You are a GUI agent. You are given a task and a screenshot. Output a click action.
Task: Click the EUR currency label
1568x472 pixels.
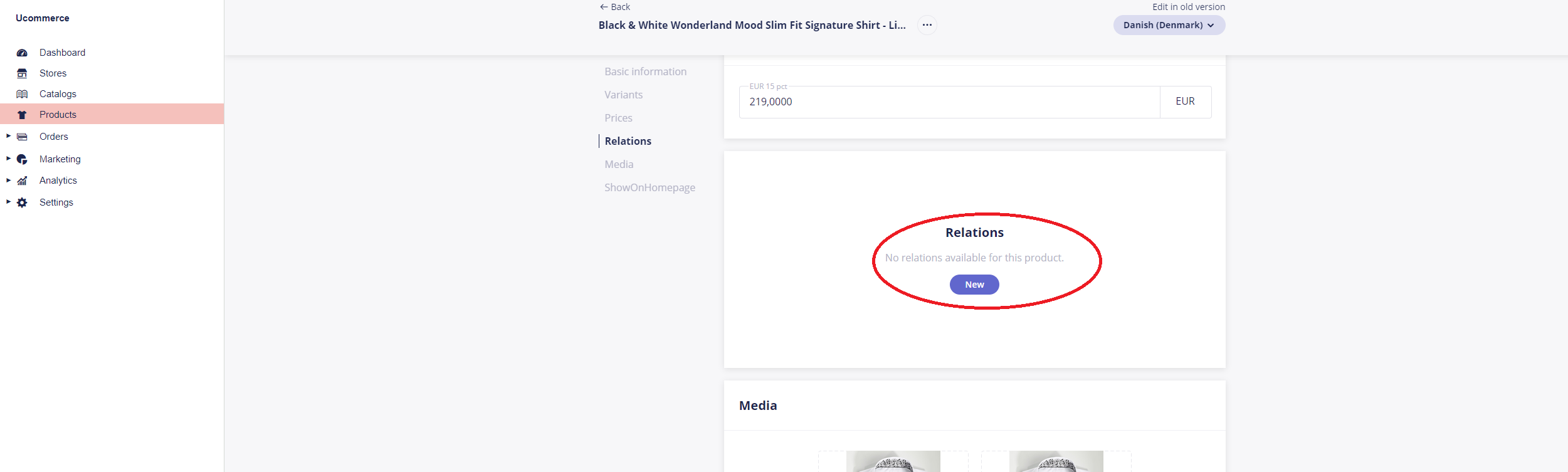click(1185, 102)
